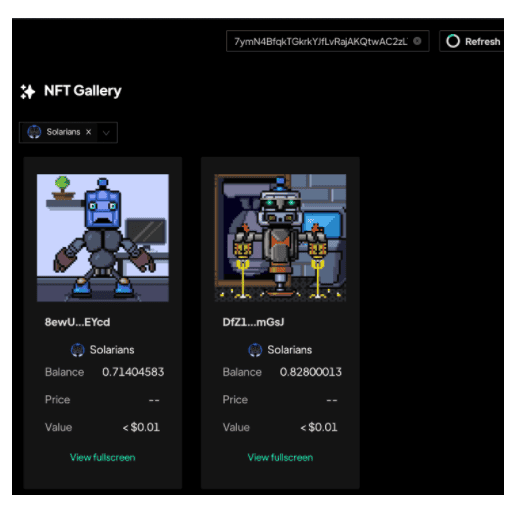
Task: Clear the wallet address input
Action: (x=417, y=41)
